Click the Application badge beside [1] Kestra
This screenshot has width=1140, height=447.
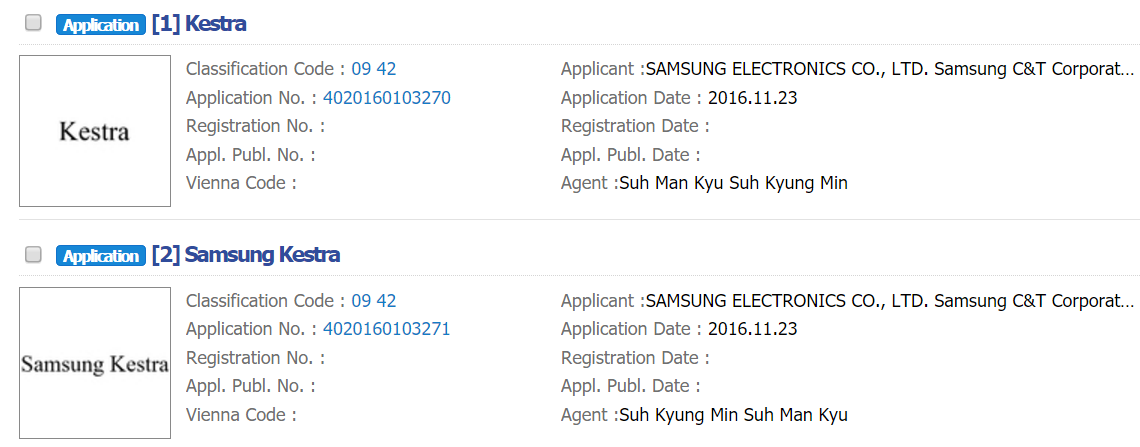click(x=101, y=25)
